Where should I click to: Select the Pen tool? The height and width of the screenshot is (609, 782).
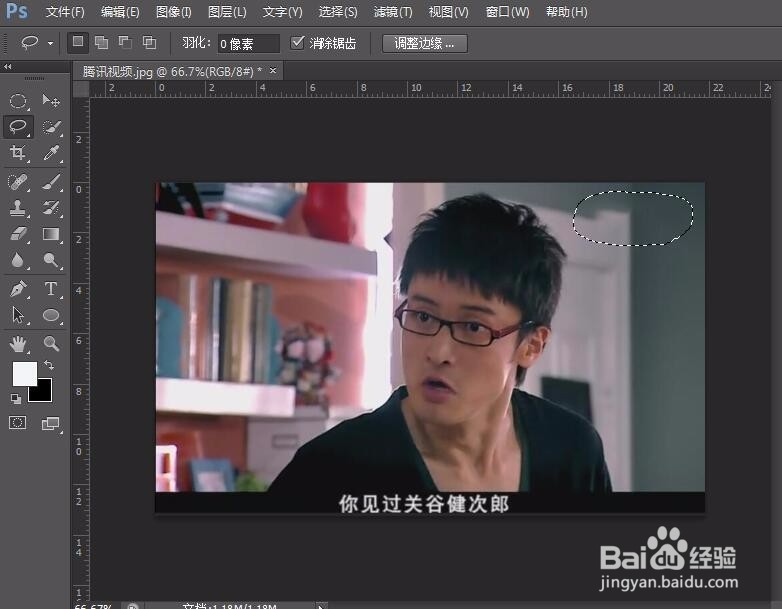pyautogui.click(x=18, y=289)
